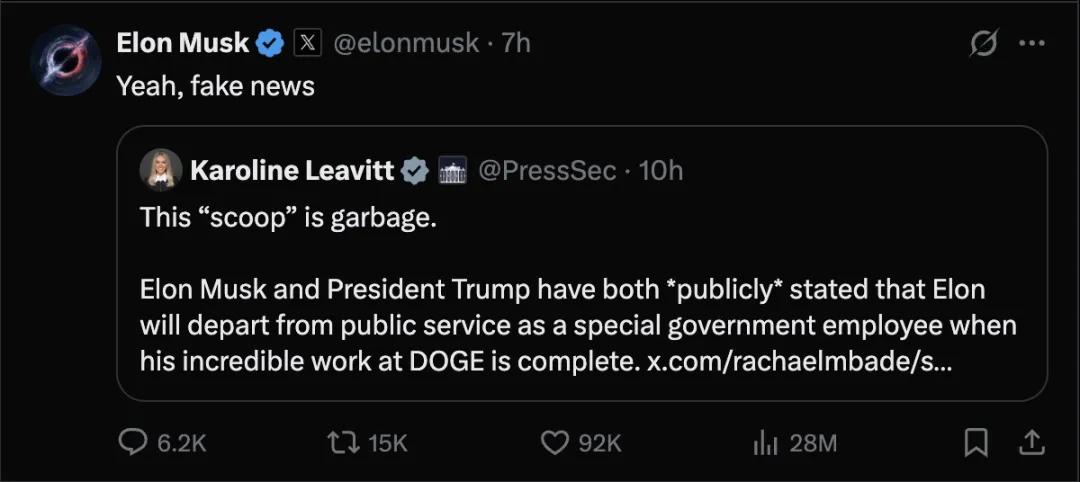Open the quoted post's 10h timestamp
The height and width of the screenshot is (482, 1080).
click(x=660, y=171)
